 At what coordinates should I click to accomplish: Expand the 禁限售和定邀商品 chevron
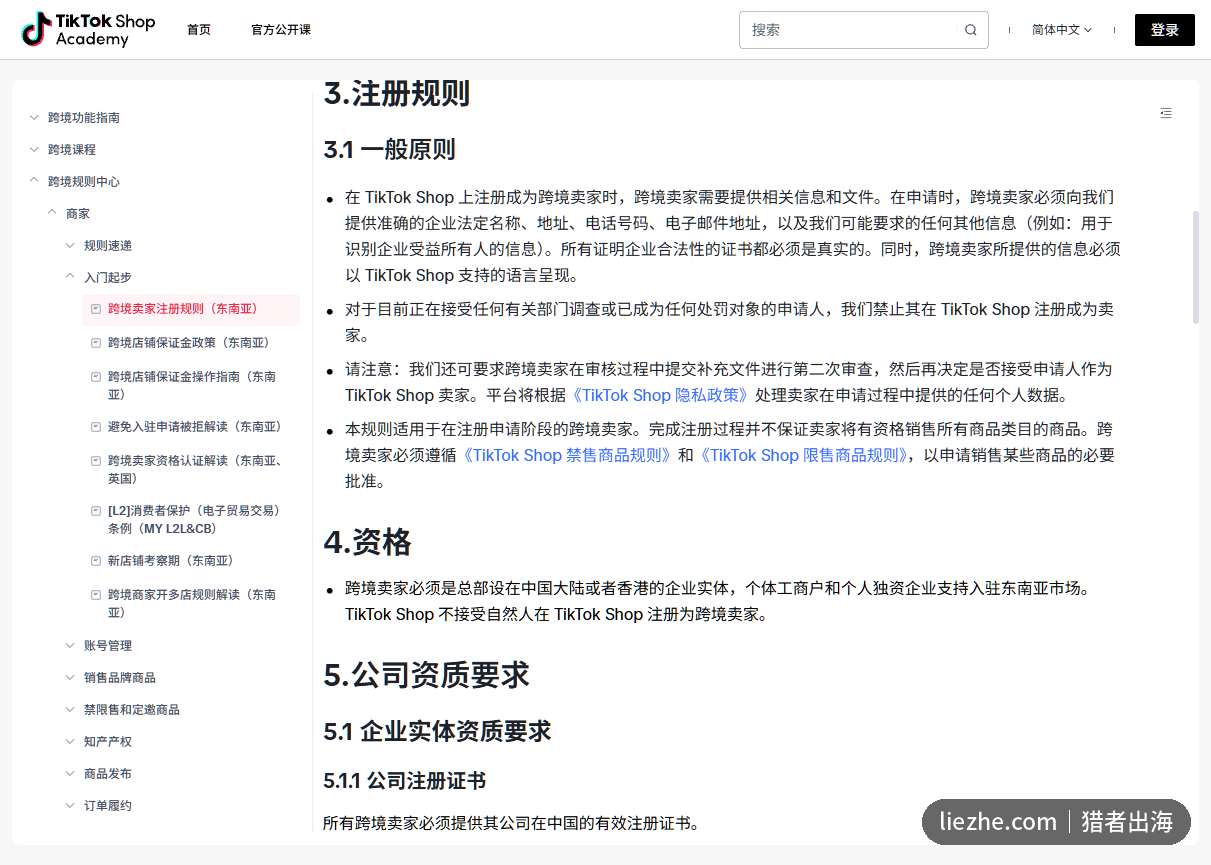click(x=70, y=710)
